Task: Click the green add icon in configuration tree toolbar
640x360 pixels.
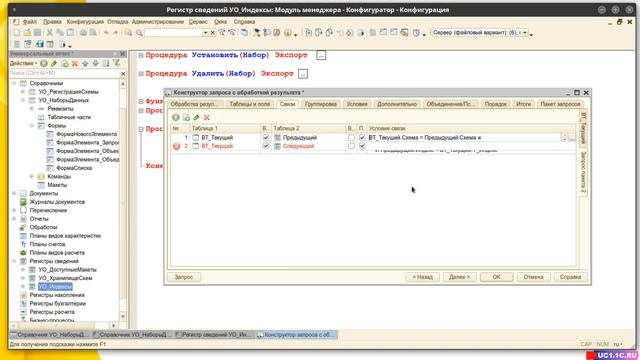Action: (x=44, y=63)
